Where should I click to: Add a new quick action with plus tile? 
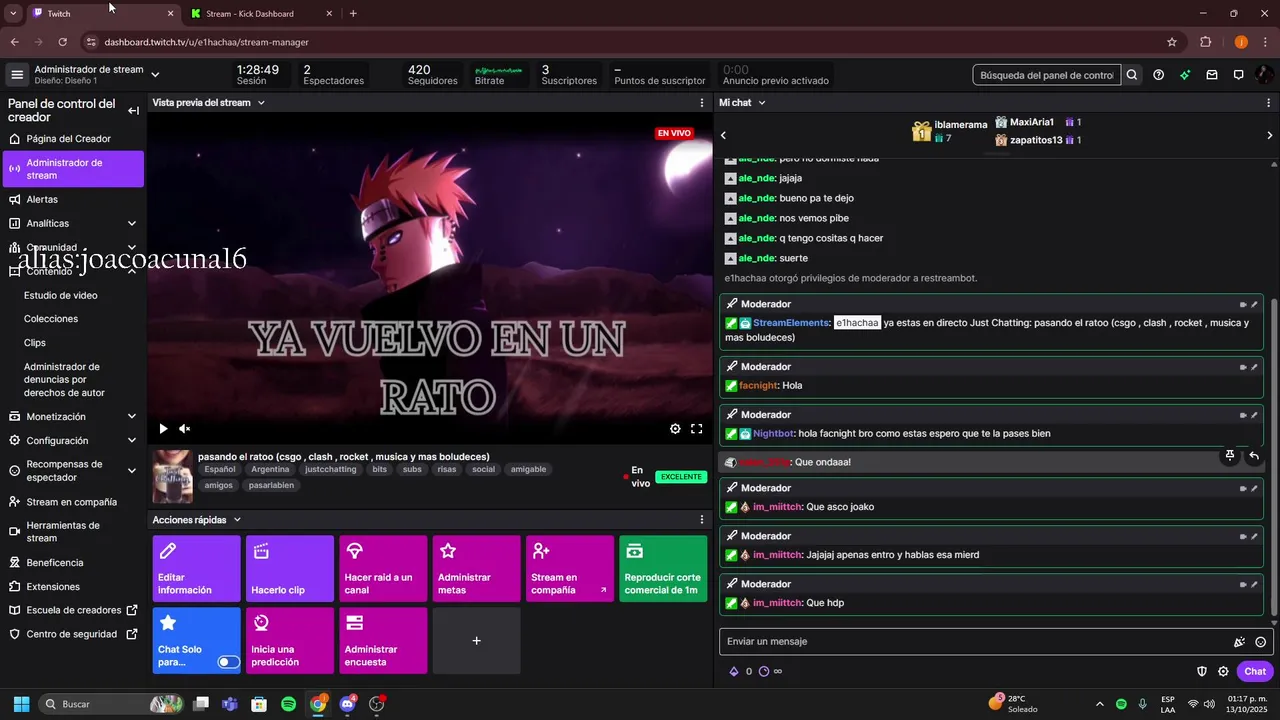tap(476, 641)
